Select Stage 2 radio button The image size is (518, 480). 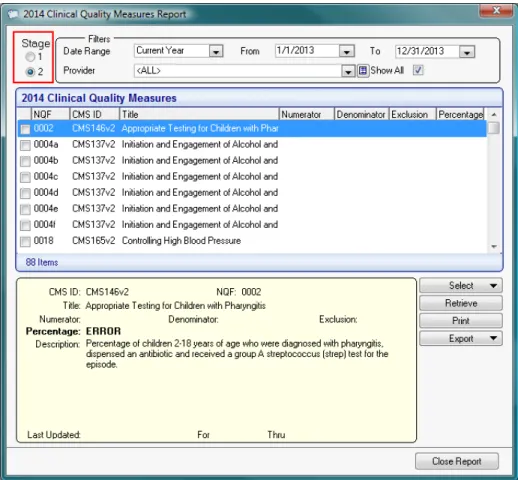coord(30,72)
